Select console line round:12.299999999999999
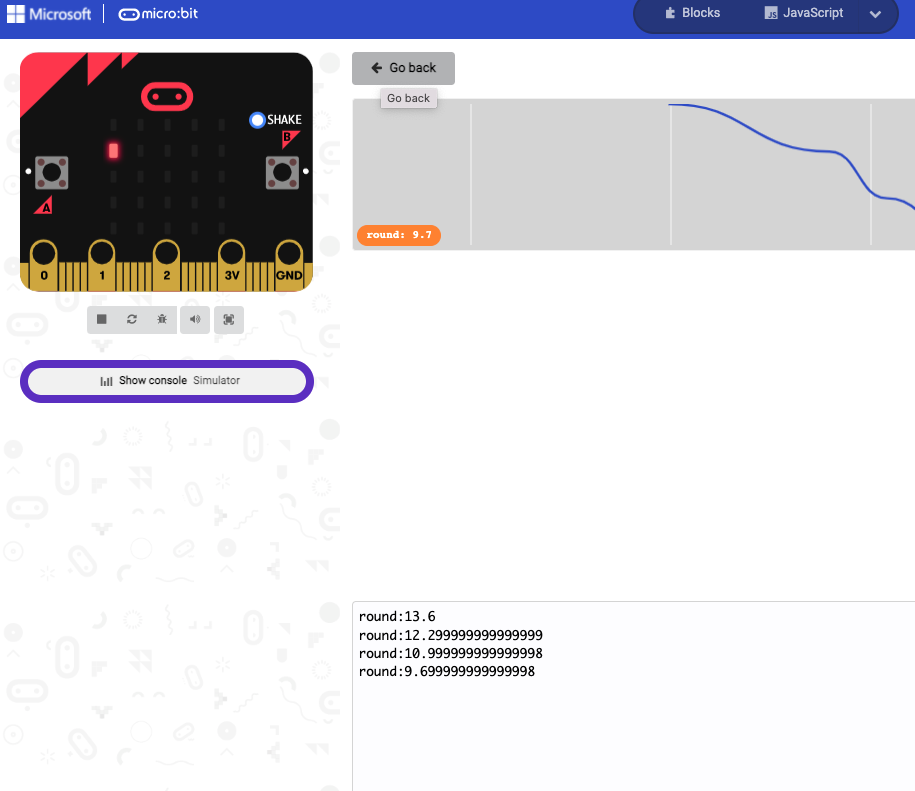 tap(450, 635)
